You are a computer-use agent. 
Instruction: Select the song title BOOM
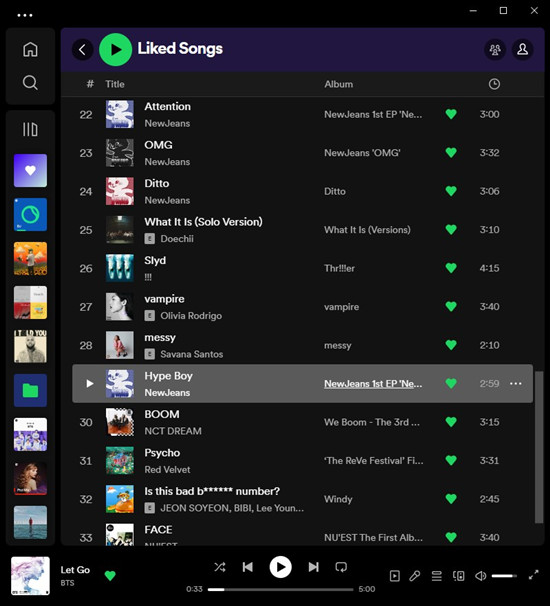coord(162,414)
